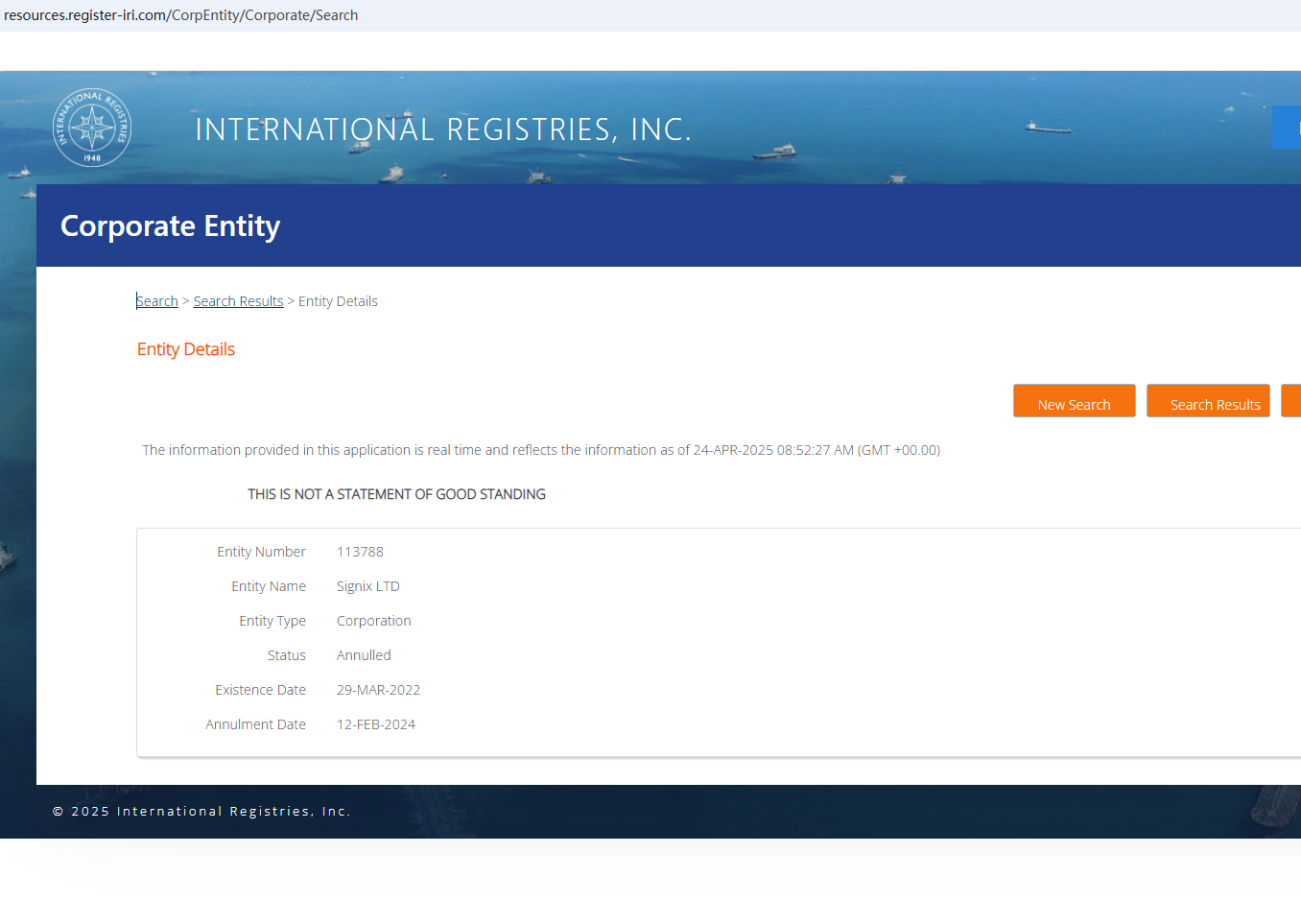The image size is (1301, 924).
Task: Select the International Registries, Inc. header title
Action: (443, 130)
